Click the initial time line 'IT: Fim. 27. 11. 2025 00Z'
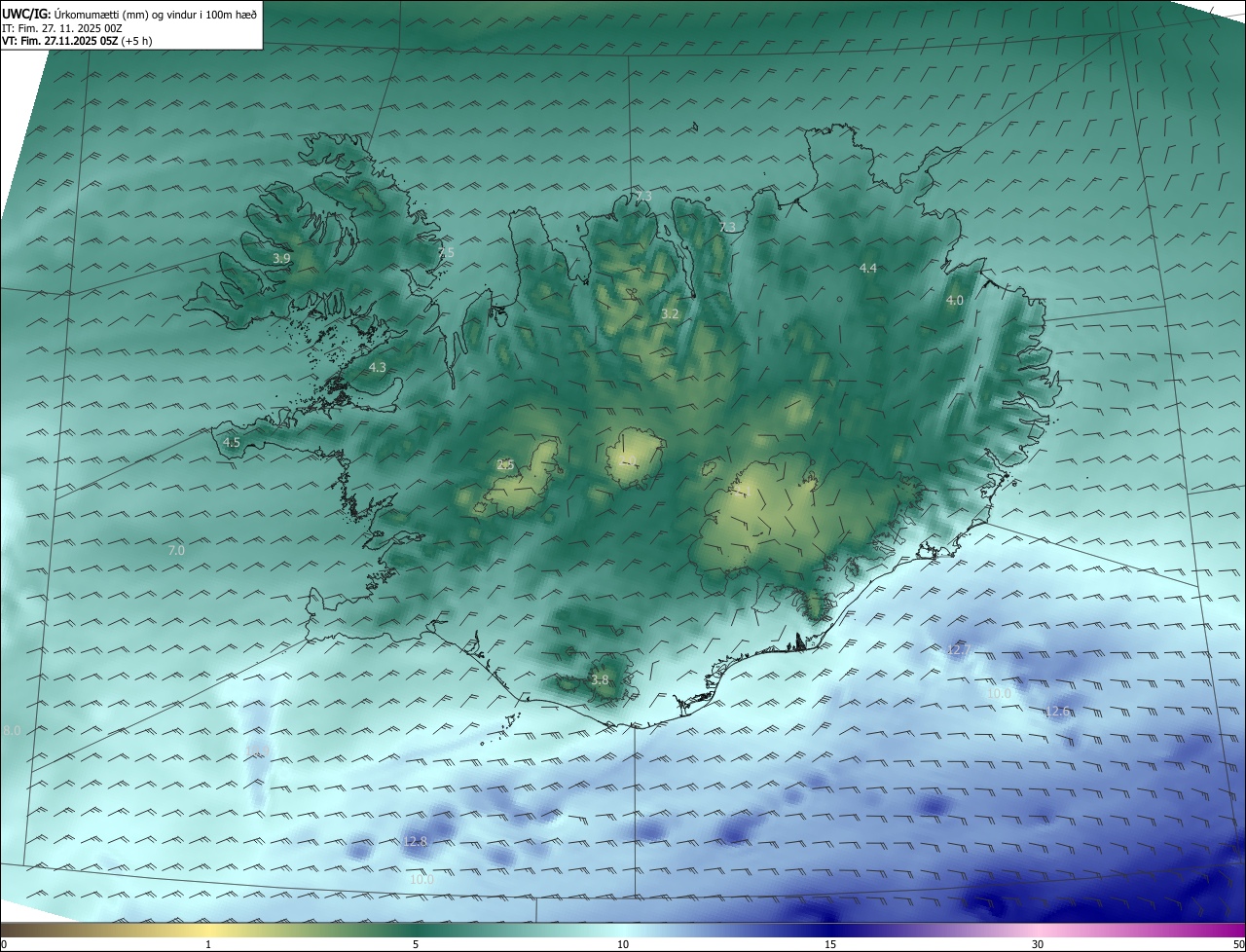Image resolution: width=1246 pixels, height=952 pixels. [62, 28]
